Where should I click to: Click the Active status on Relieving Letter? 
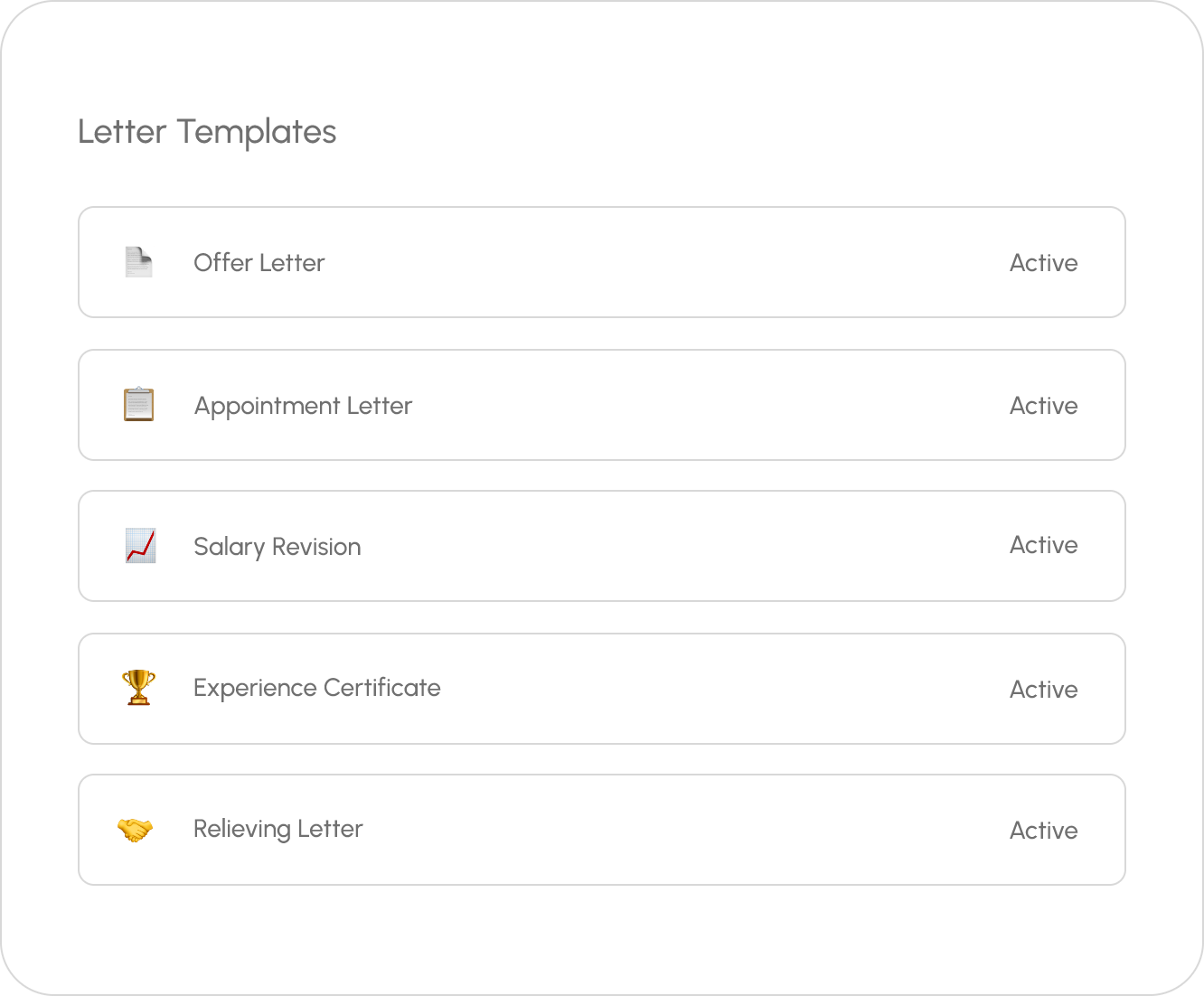(1043, 831)
